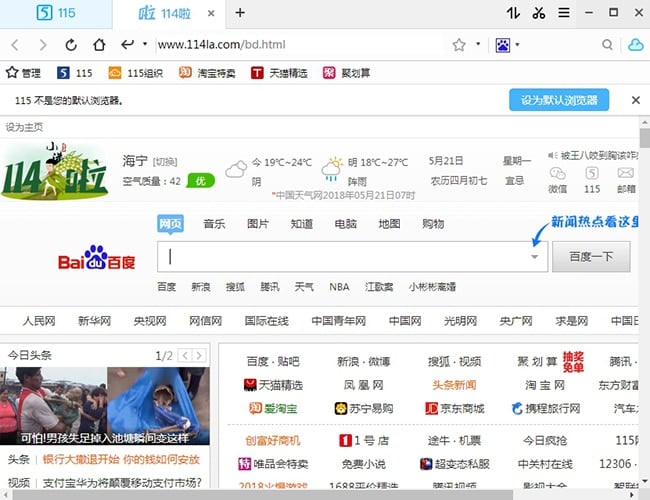Click the 切换 city switch link

pyautogui.click(x=166, y=162)
